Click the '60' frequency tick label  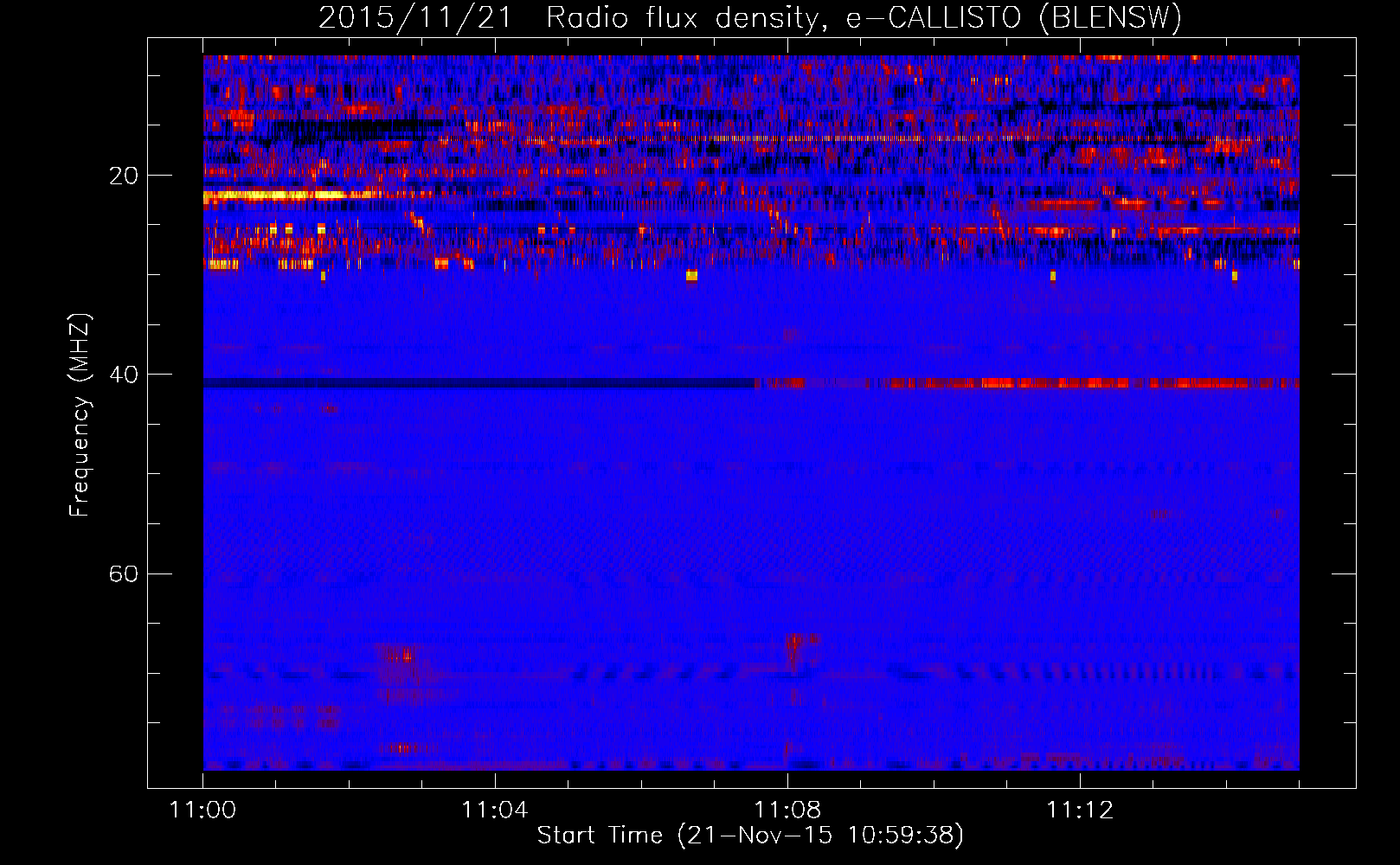click(x=124, y=573)
